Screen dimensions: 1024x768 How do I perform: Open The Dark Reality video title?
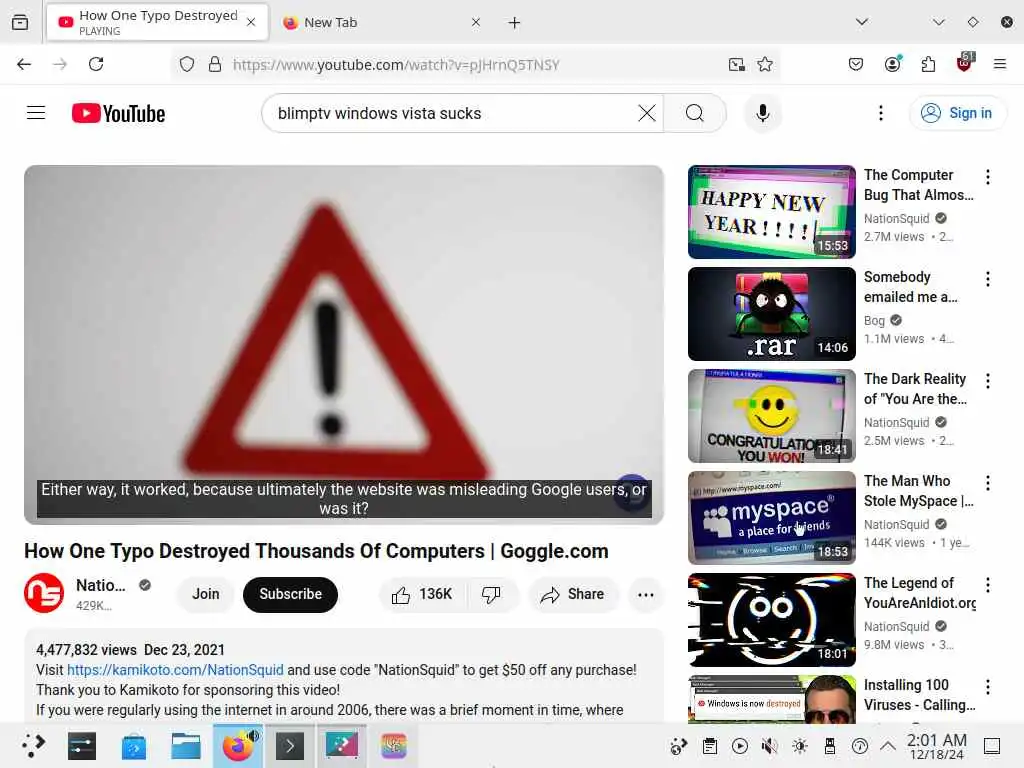click(x=915, y=389)
